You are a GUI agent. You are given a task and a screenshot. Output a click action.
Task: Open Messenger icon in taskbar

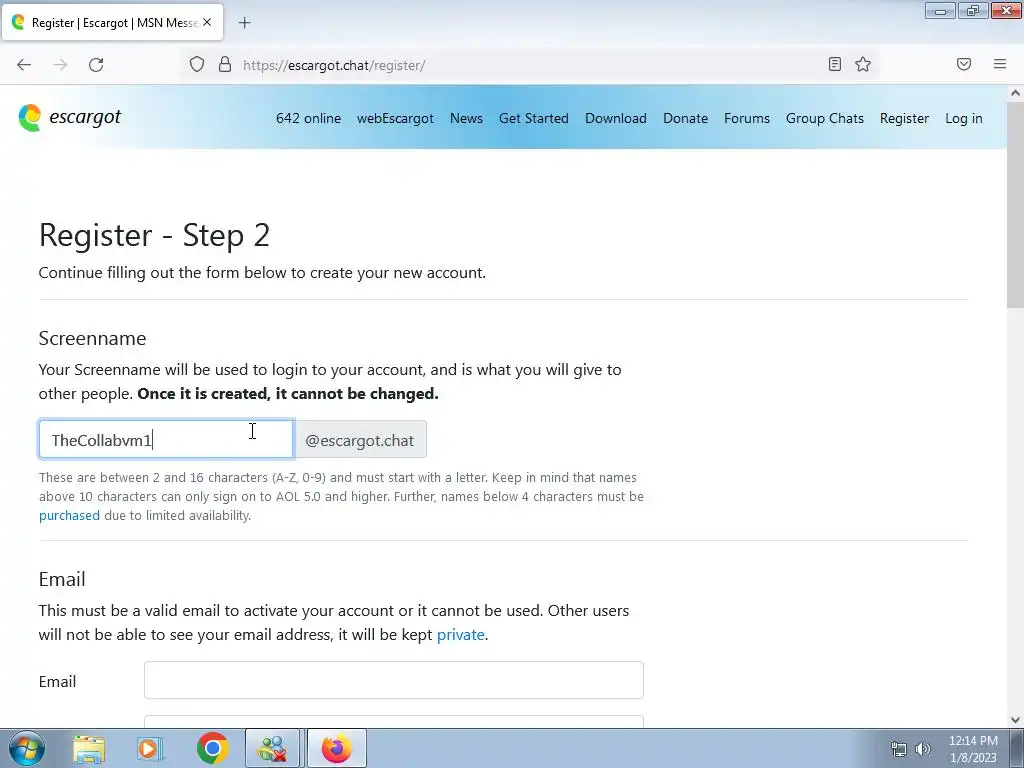tap(272, 748)
